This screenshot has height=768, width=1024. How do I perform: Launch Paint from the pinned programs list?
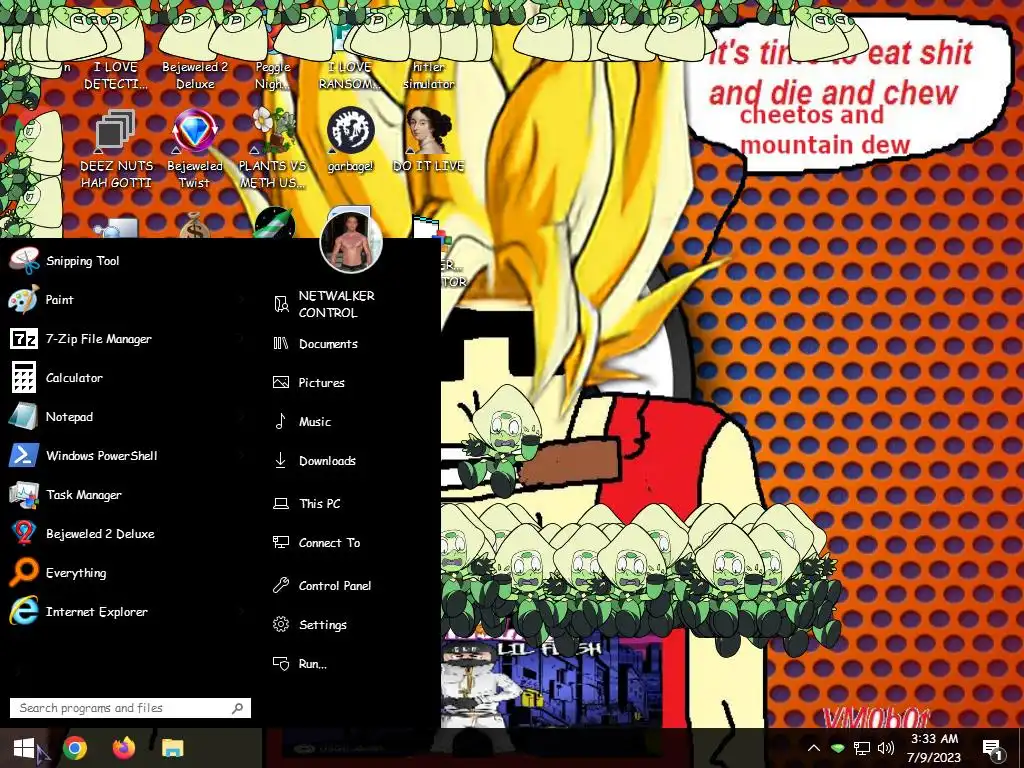coord(127,300)
